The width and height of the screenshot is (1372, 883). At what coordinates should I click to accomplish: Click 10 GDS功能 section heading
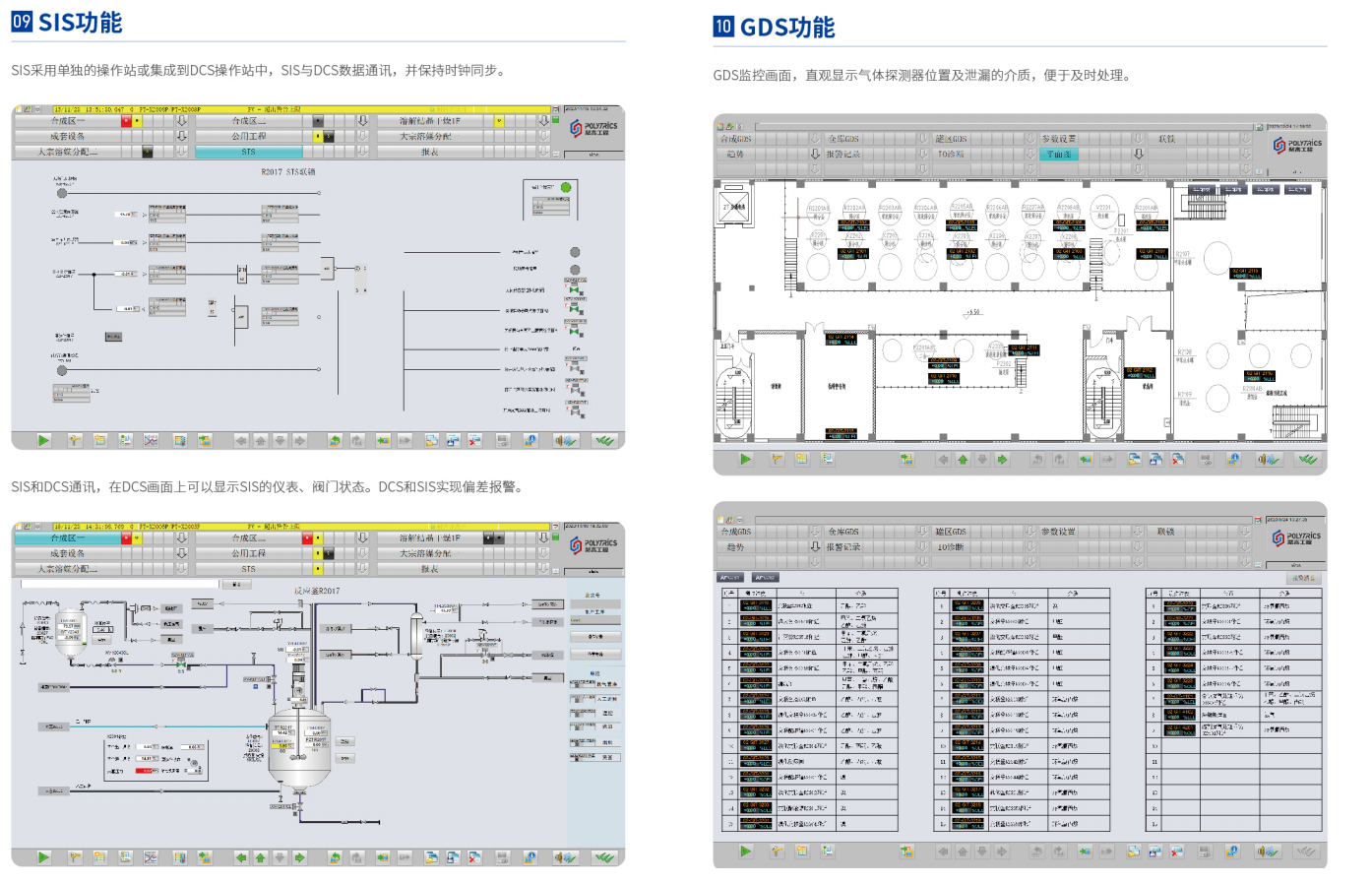(774, 27)
